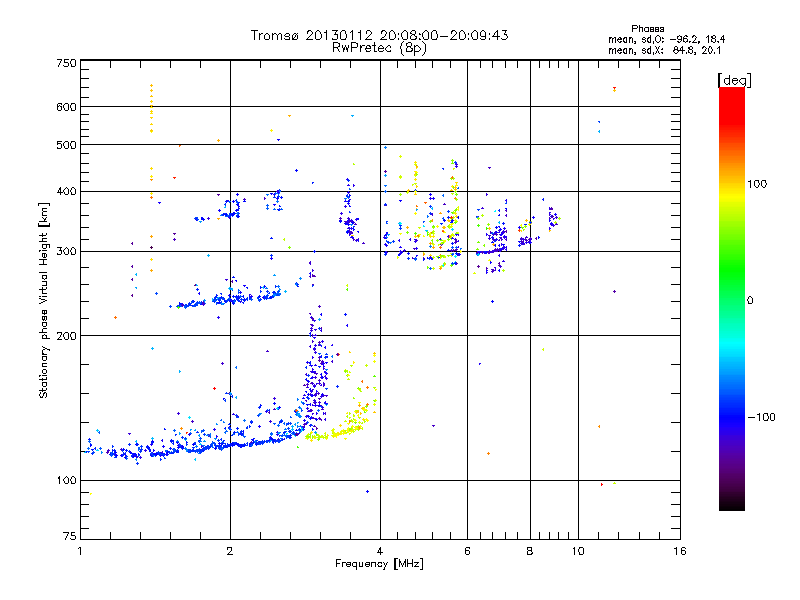
Task: Click the '600' height axis tick label
Action: pyautogui.click(x=66, y=107)
